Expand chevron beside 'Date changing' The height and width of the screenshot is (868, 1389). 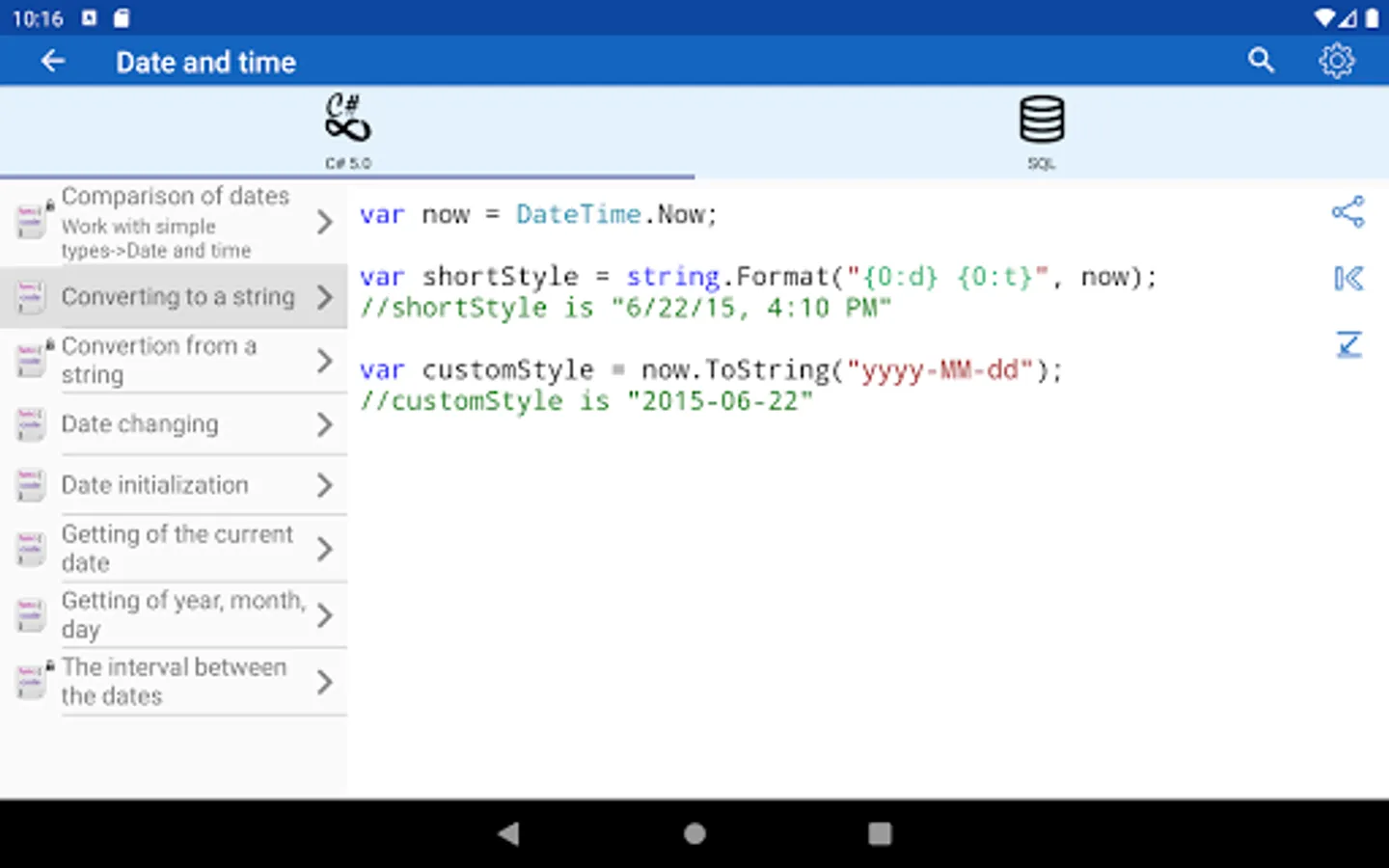pyautogui.click(x=324, y=424)
